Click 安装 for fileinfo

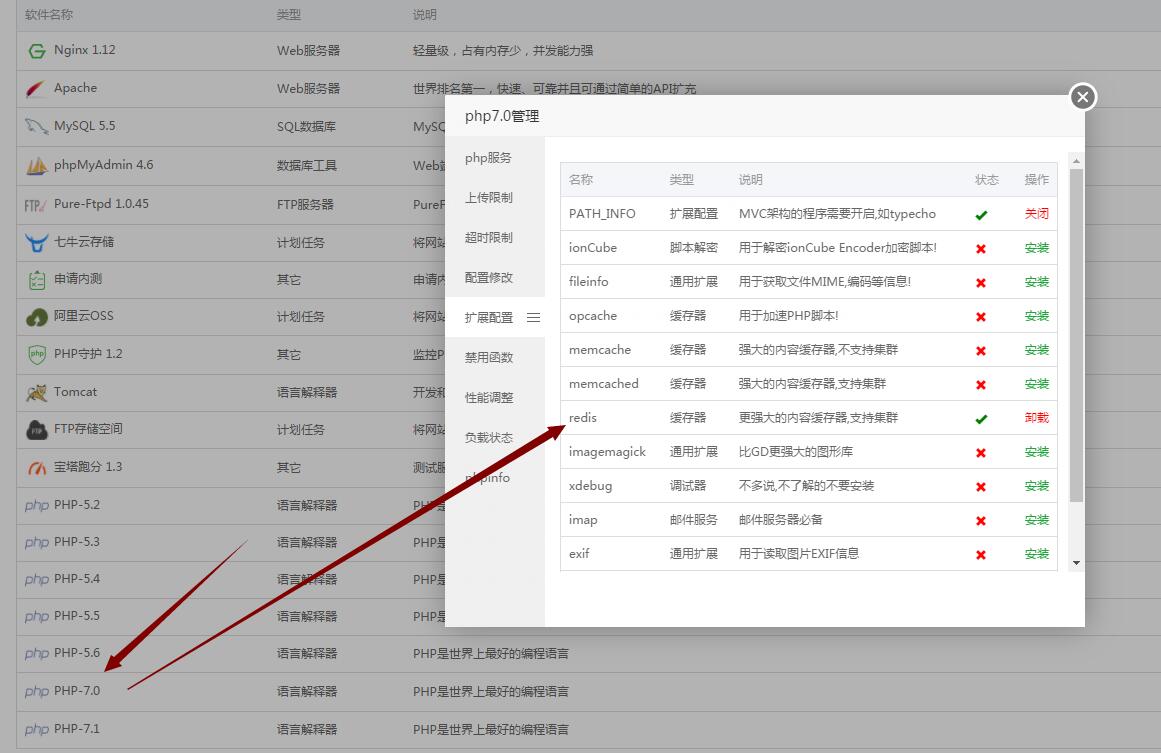click(1037, 282)
